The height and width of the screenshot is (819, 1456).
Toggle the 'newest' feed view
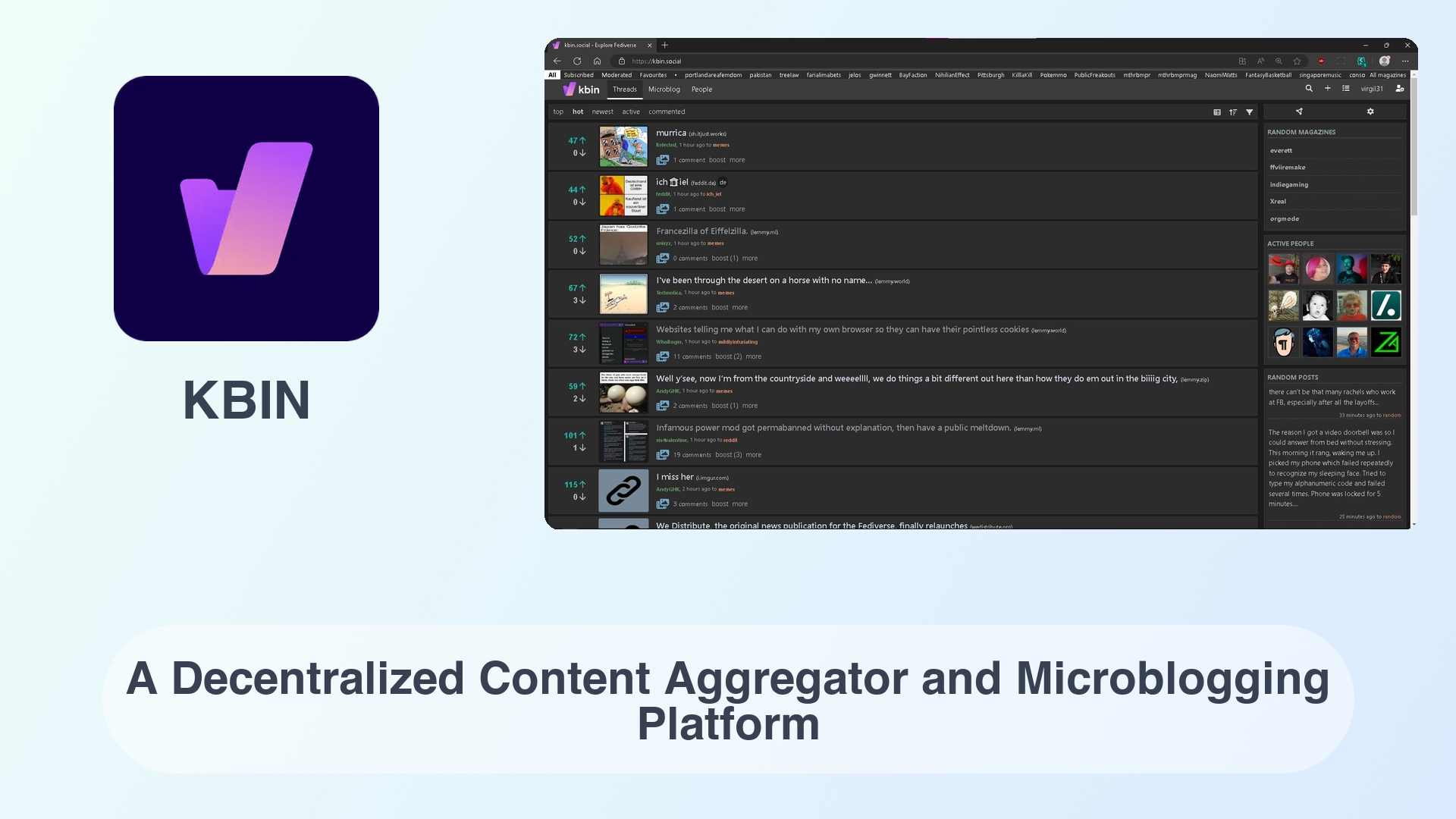601,111
